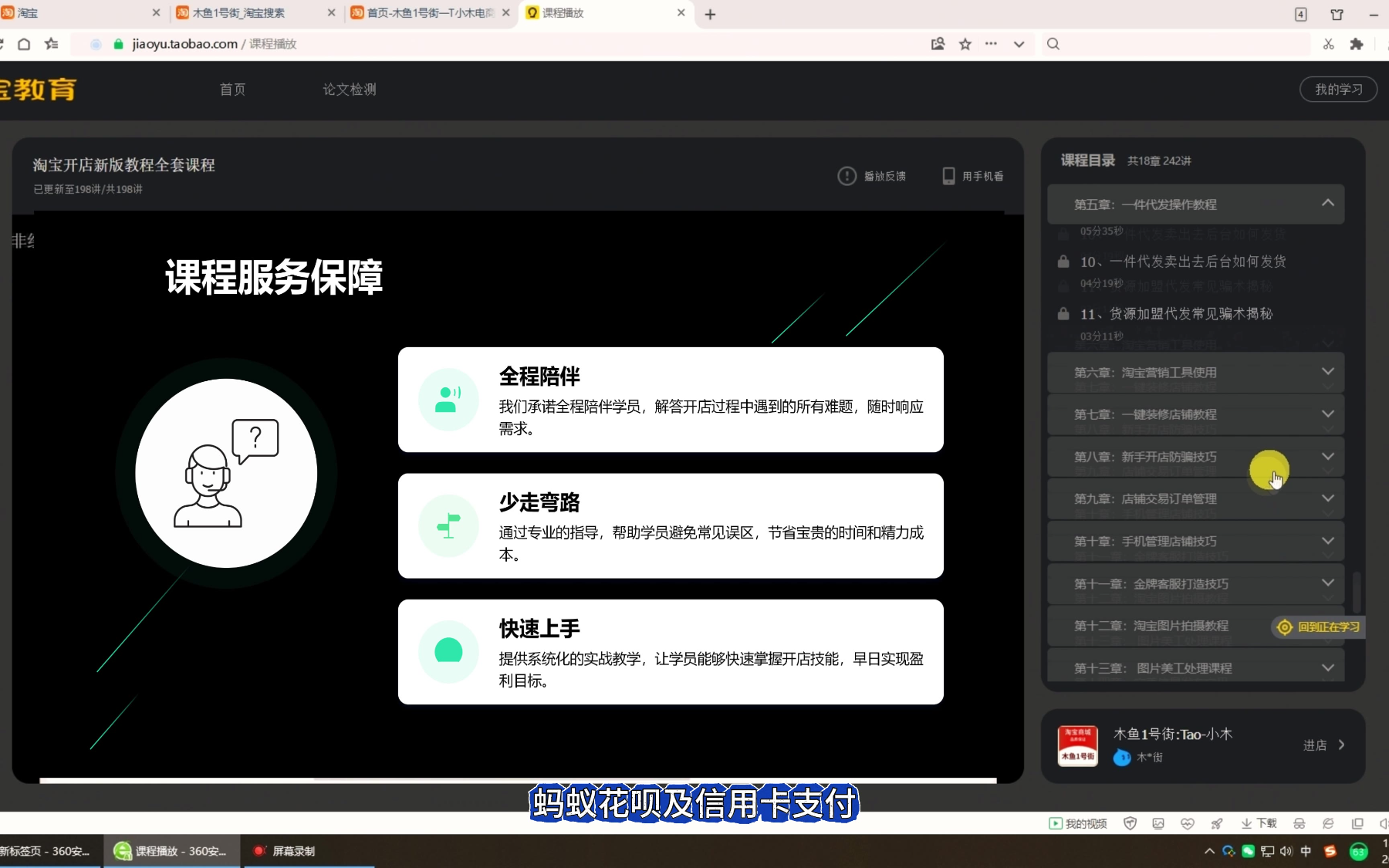This screenshot has height=868, width=1389.
Task: Open the browser extensions puzzle icon
Action: pos(1357,44)
